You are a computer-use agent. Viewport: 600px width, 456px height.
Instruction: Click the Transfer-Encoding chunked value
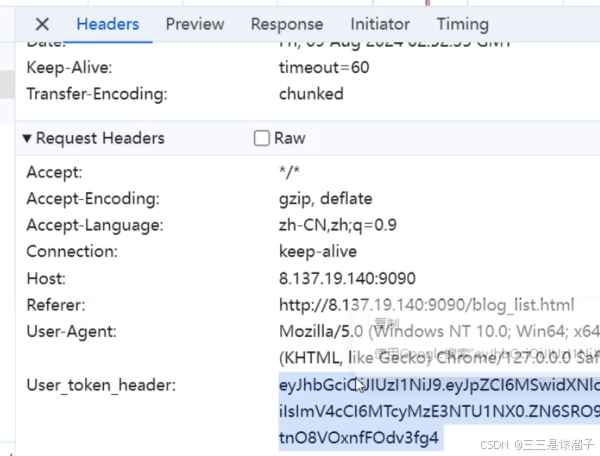pyautogui.click(x=311, y=94)
